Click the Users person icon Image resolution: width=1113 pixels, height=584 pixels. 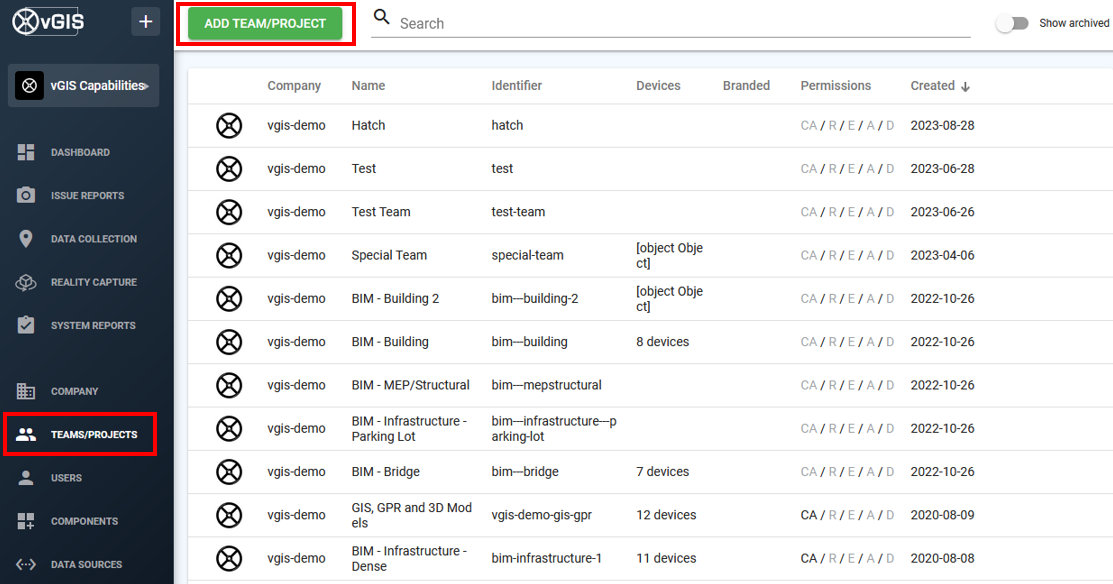pos(26,478)
